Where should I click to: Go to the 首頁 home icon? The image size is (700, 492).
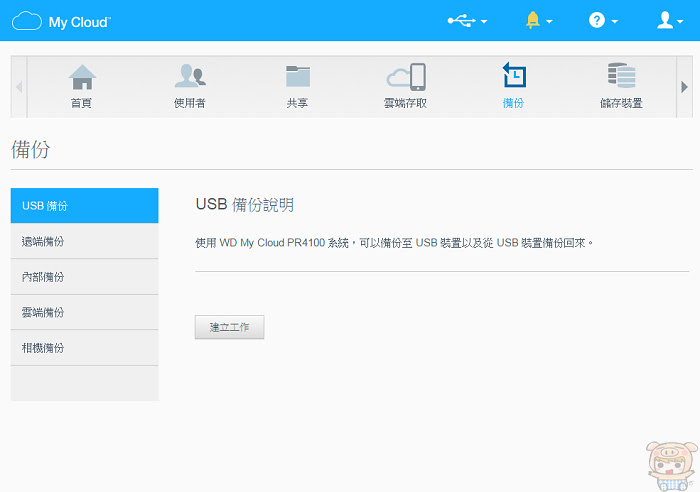coord(82,77)
